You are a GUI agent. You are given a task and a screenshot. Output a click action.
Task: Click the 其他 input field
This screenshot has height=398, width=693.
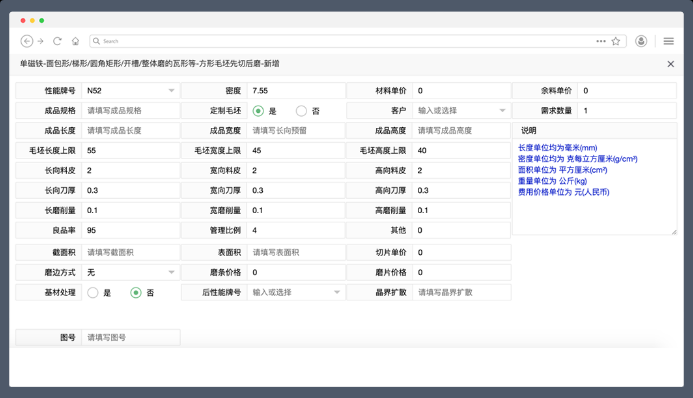click(461, 230)
